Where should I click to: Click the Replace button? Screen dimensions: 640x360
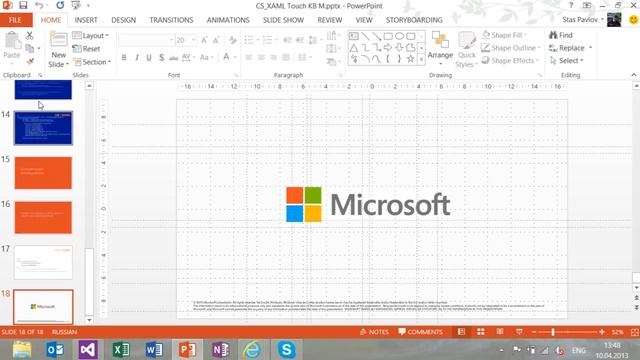click(x=567, y=48)
